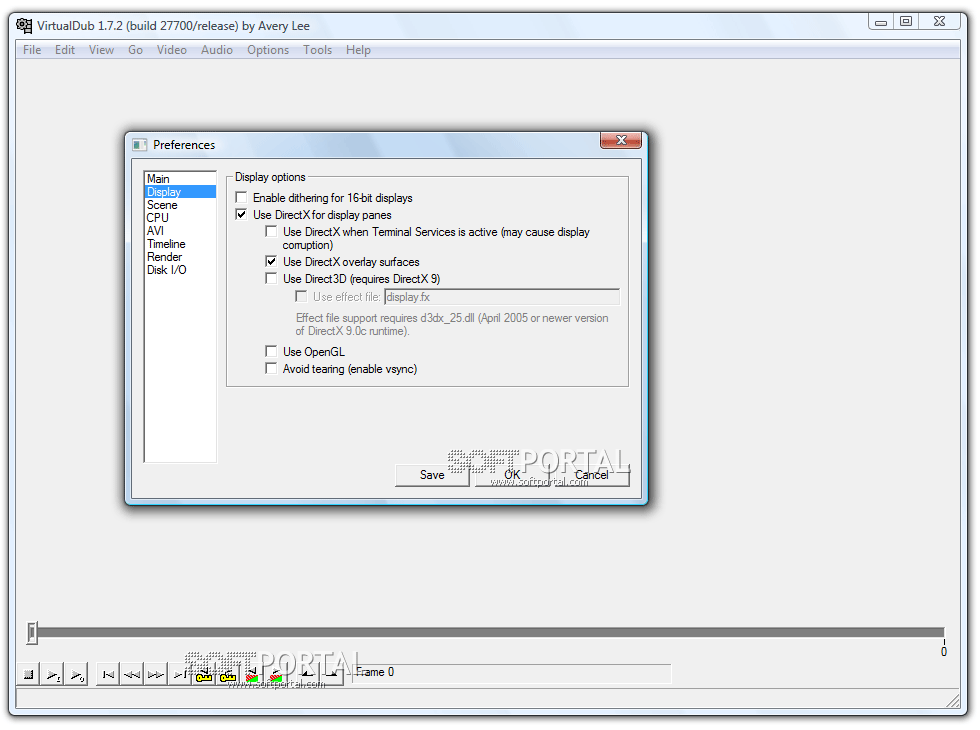Open the Video menu
This screenshot has width=980, height=730.
[x=172, y=50]
